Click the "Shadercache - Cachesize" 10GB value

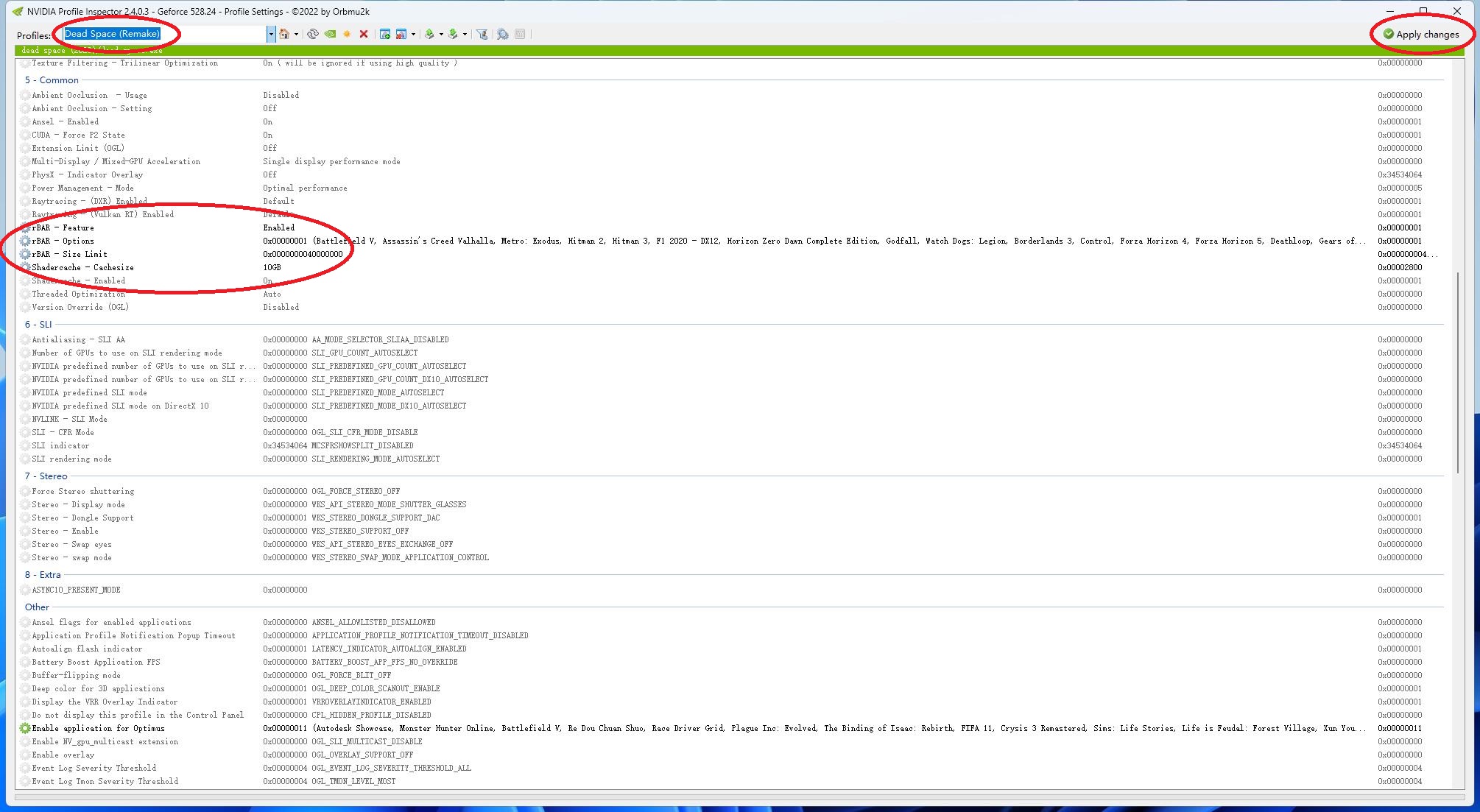click(272, 267)
